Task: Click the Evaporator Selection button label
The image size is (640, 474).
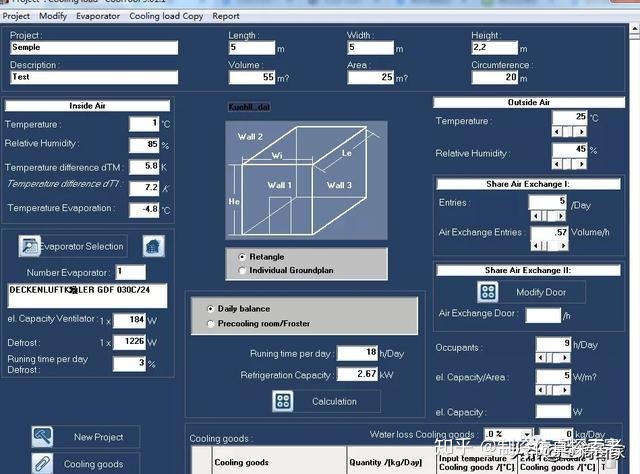Action: pyautogui.click(x=81, y=246)
